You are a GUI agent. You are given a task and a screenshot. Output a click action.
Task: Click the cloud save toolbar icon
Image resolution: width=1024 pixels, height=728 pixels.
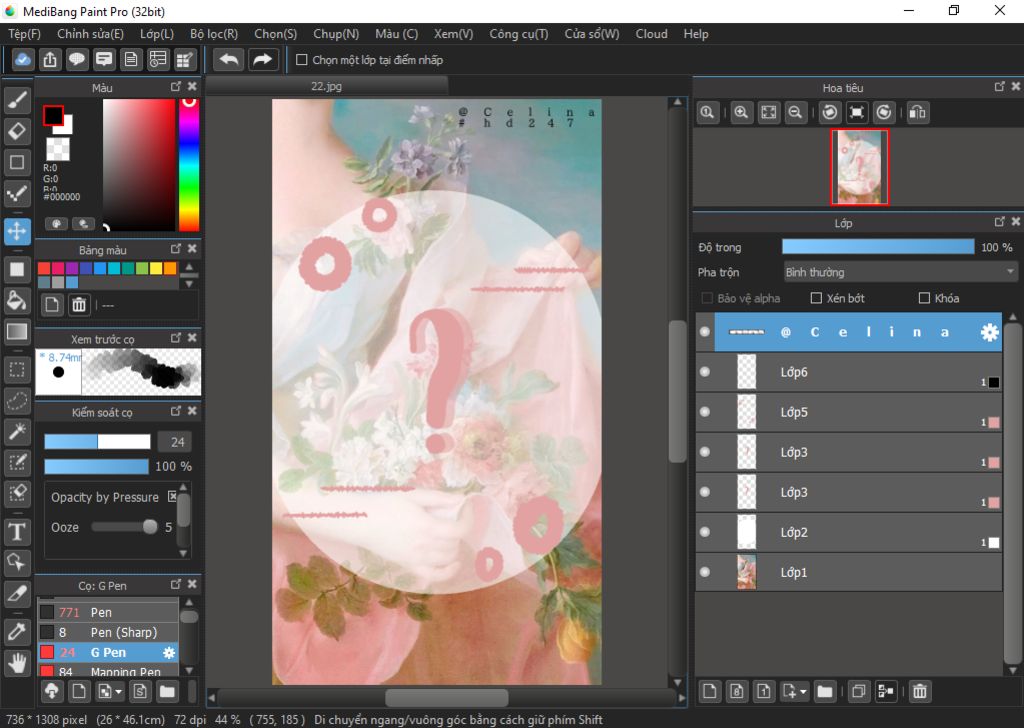(x=22, y=59)
